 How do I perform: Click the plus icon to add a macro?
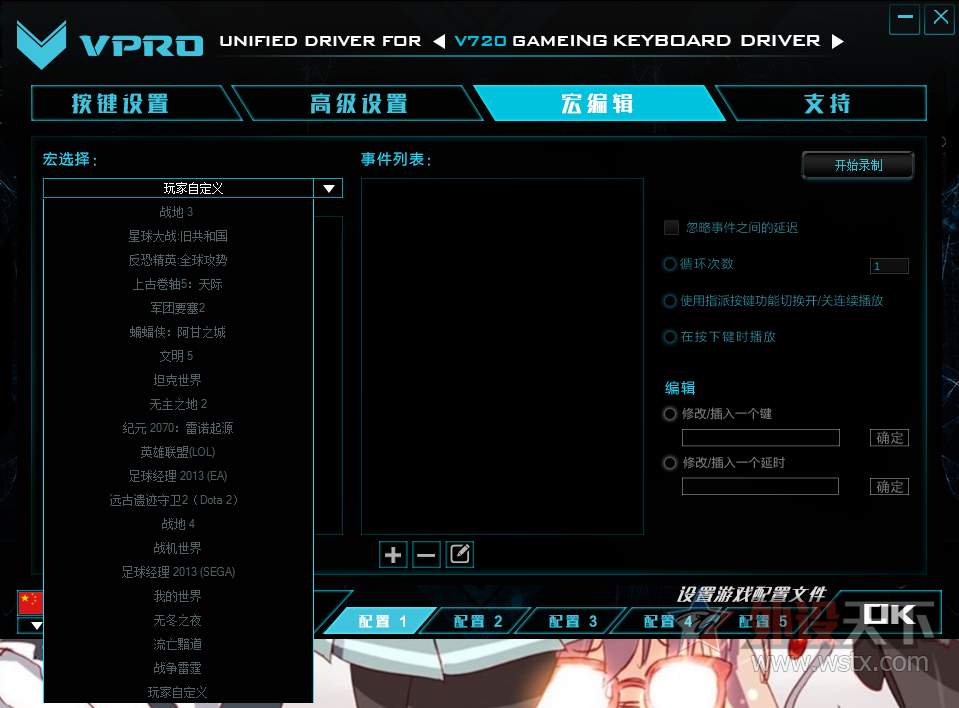[x=392, y=554]
